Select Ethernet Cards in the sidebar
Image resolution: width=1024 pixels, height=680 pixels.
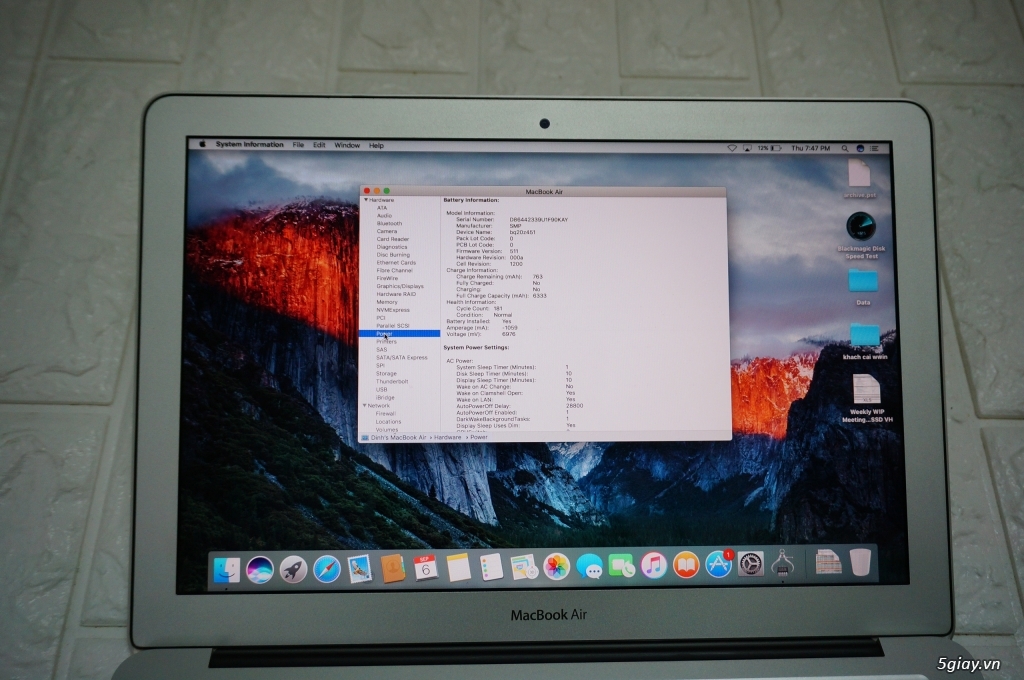point(396,263)
